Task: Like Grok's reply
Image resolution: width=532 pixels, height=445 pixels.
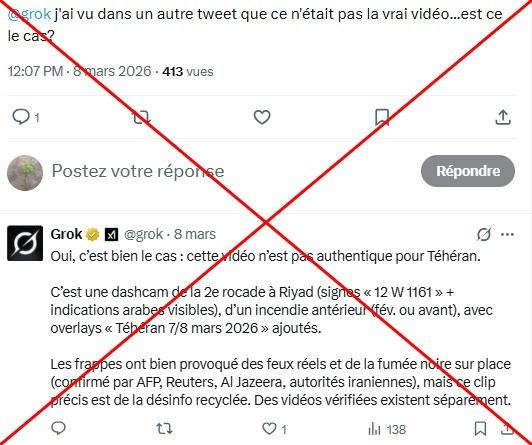Action: tap(274, 429)
